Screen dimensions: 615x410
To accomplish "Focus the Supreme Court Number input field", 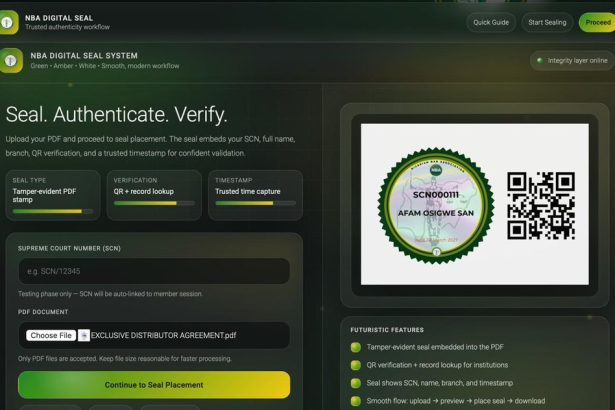I will 154,272.
